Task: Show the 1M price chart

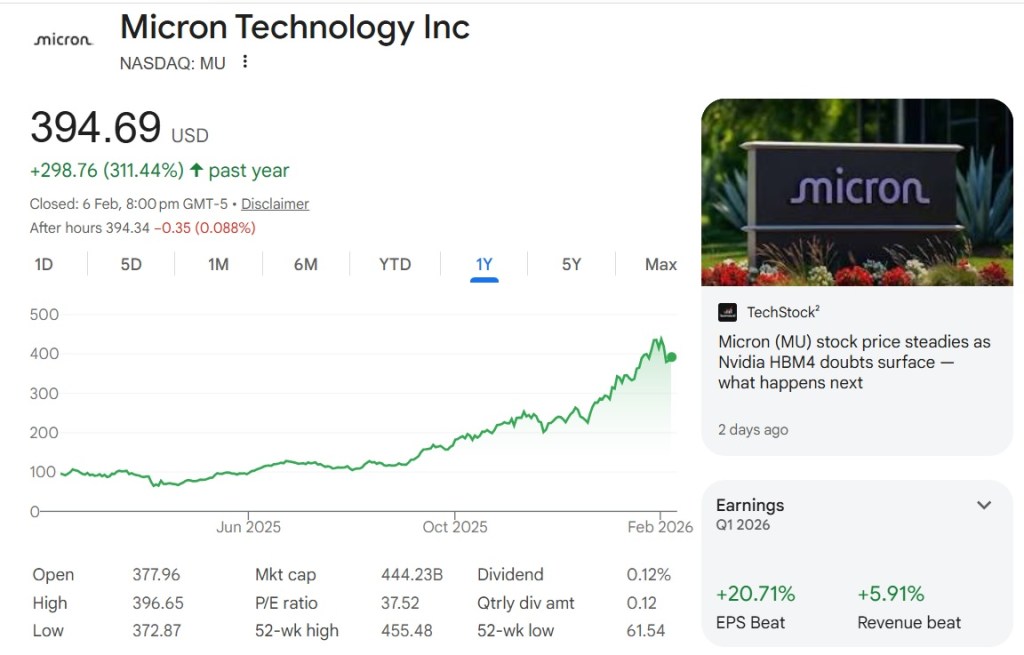Action: (218, 264)
